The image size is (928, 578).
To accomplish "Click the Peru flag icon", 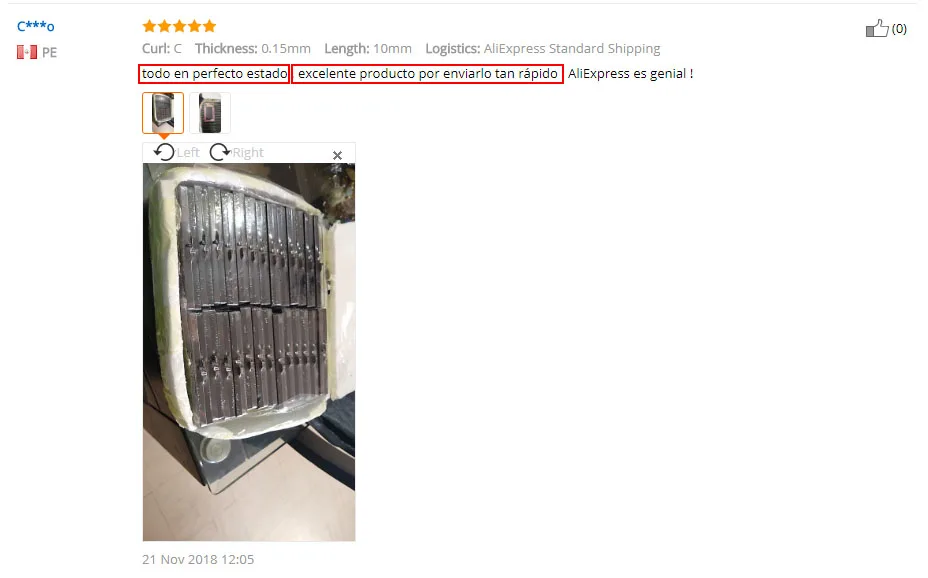I will (27, 52).
